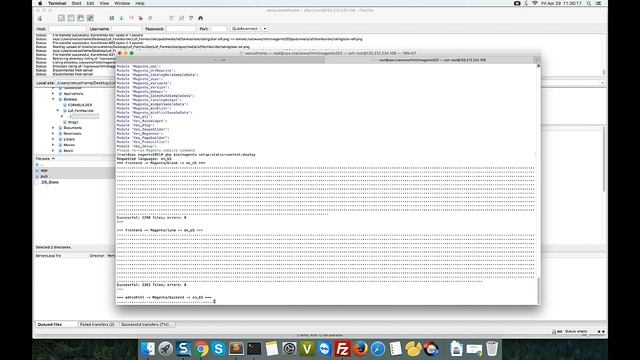
Task: Focus the Password field
Action: [x=181, y=29]
